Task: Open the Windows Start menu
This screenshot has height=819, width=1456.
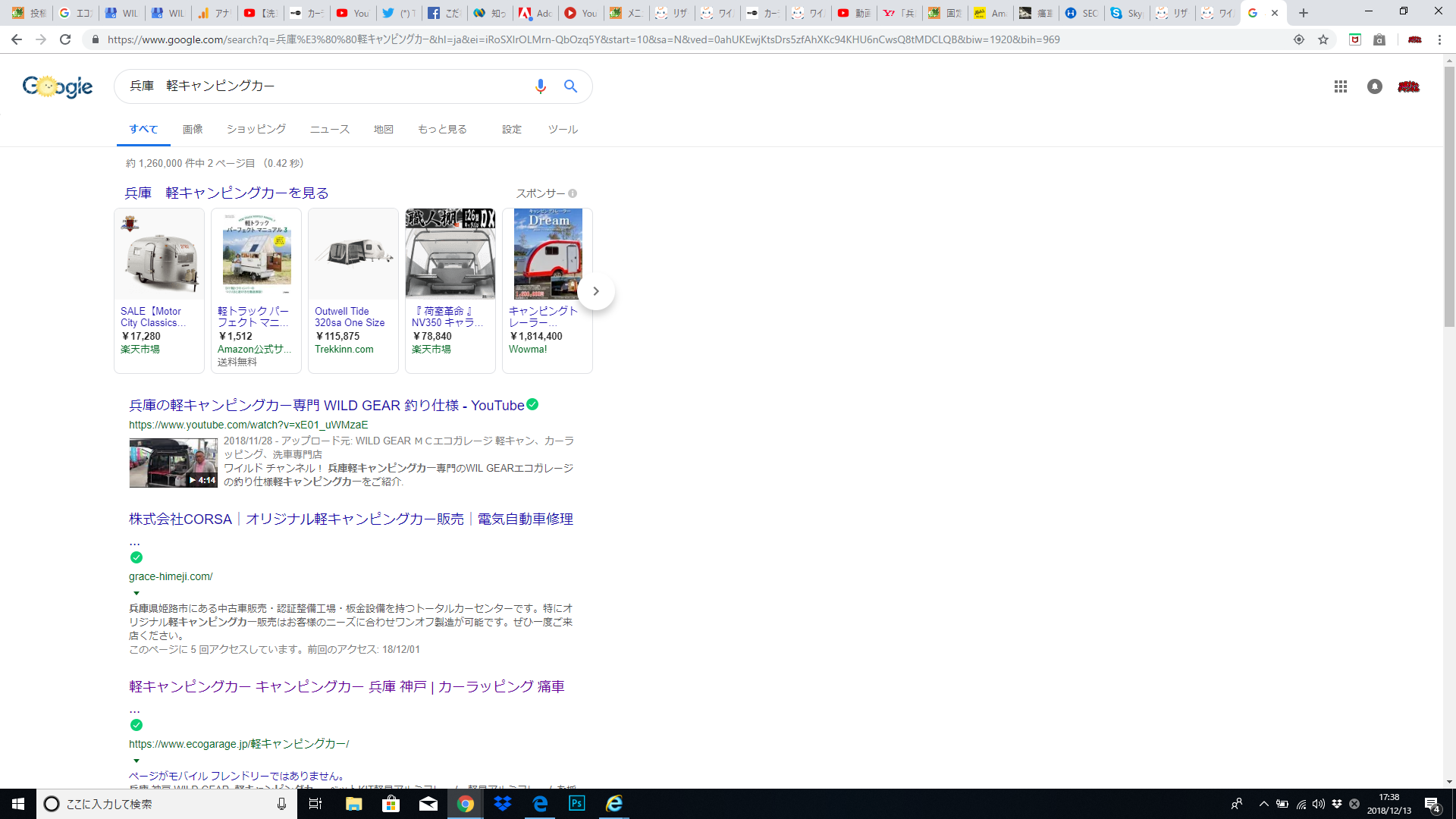Action: pyautogui.click(x=18, y=804)
